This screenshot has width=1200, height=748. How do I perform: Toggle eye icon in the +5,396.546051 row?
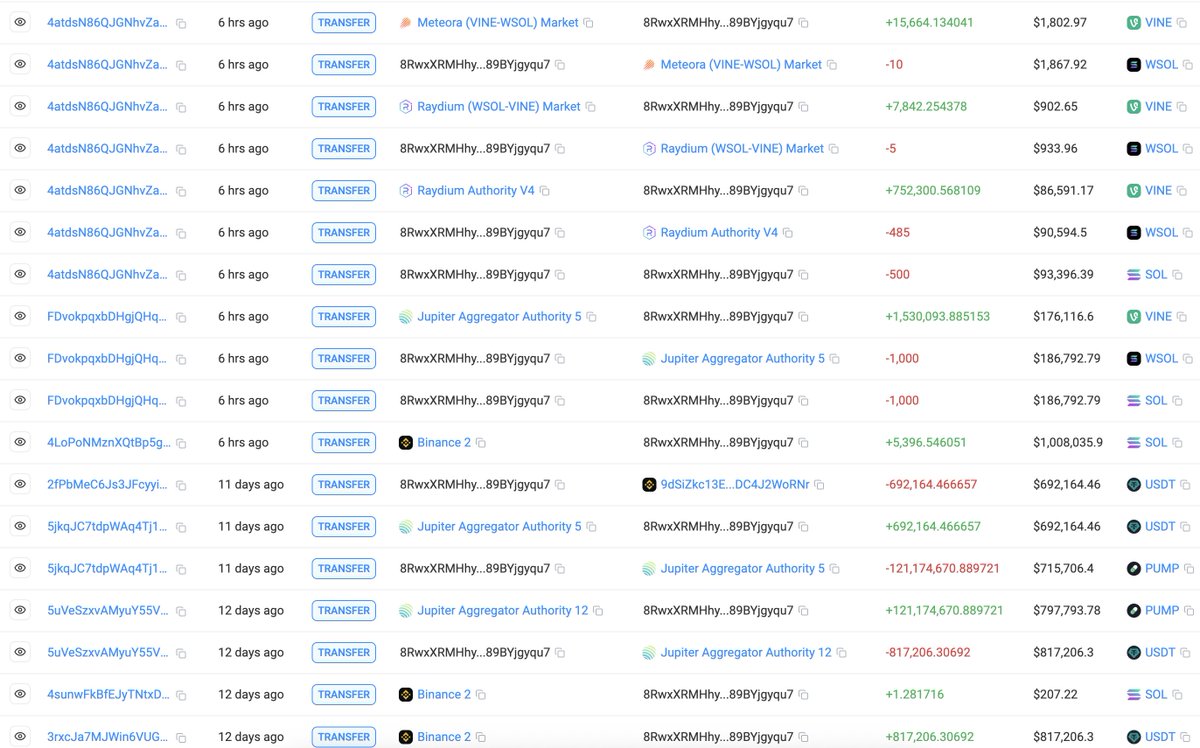(x=20, y=441)
